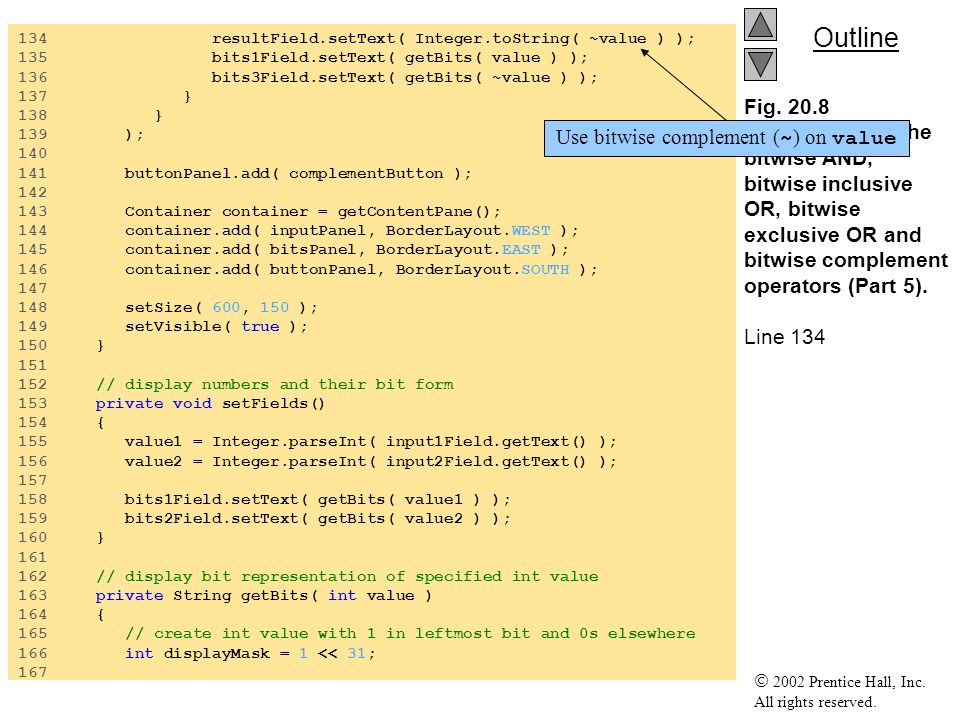Click the value 150 in setSize

[x=274, y=307]
